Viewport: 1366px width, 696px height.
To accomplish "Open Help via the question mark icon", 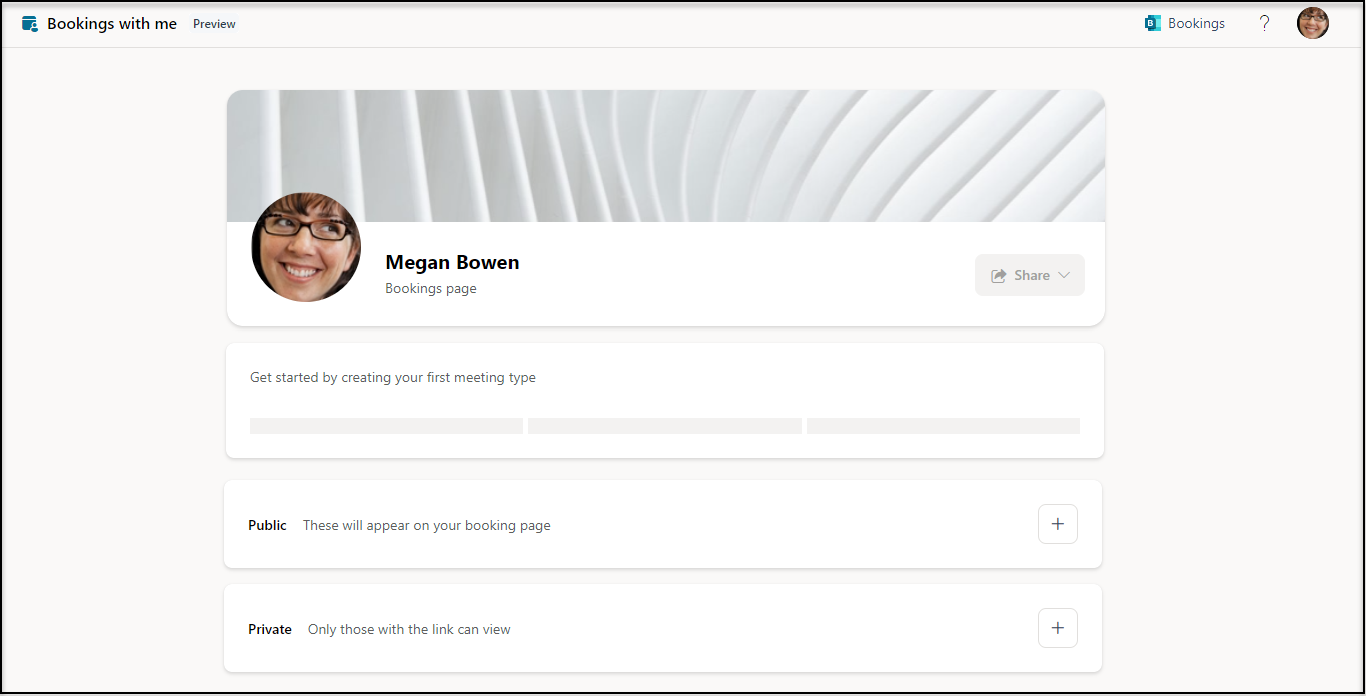I will pyautogui.click(x=1264, y=23).
